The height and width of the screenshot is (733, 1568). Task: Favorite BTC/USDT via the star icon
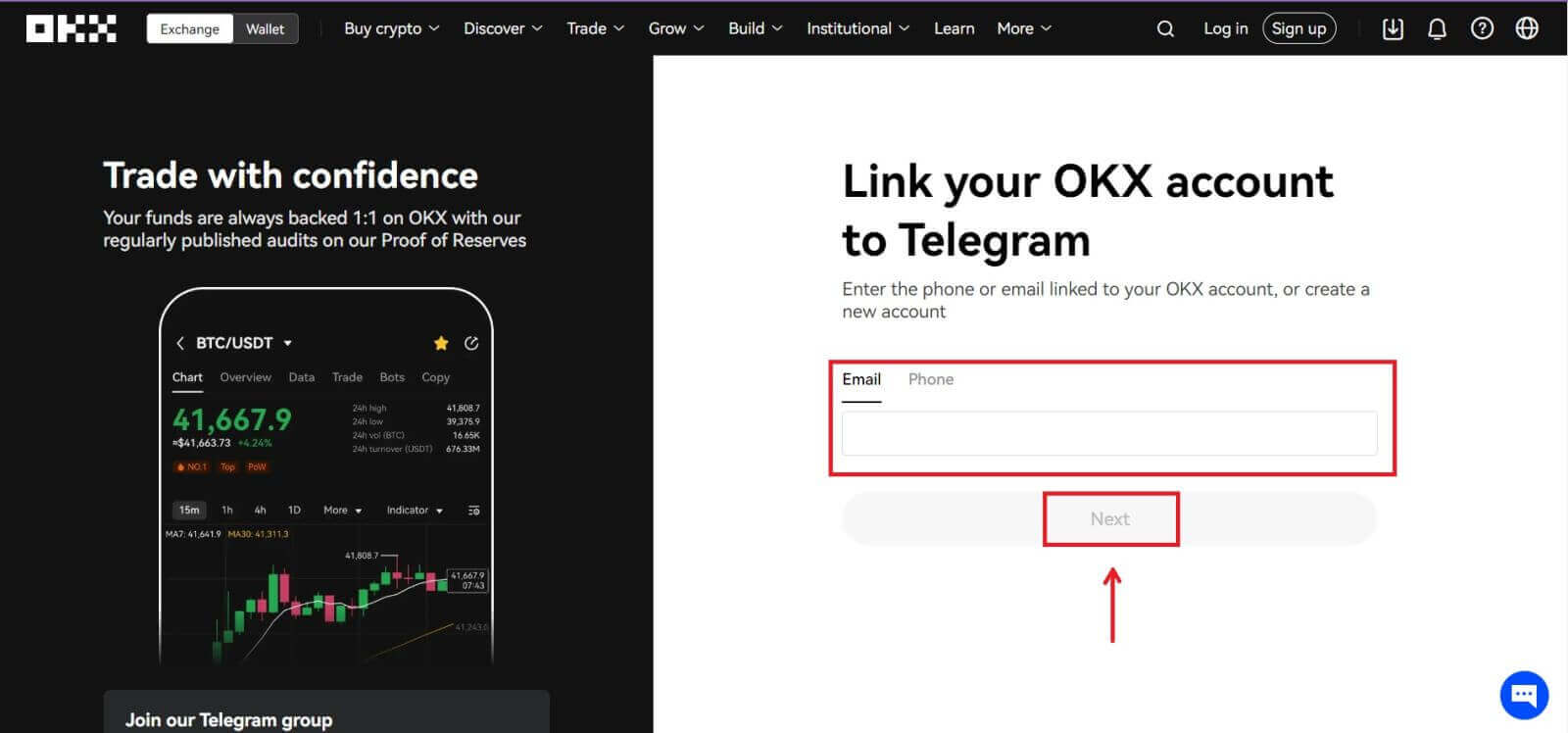pos(440,343)
